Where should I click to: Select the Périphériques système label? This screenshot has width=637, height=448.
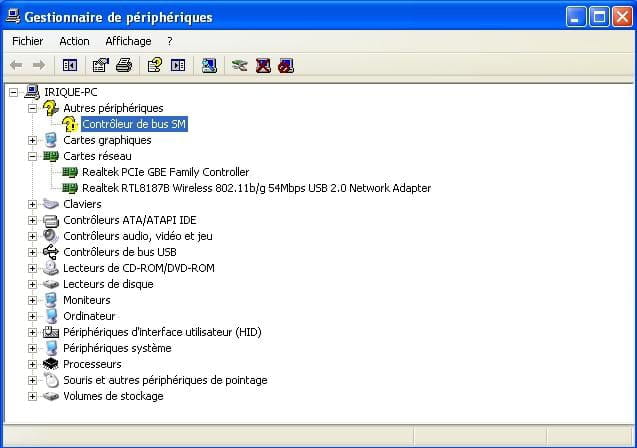(x=117, y=348)
